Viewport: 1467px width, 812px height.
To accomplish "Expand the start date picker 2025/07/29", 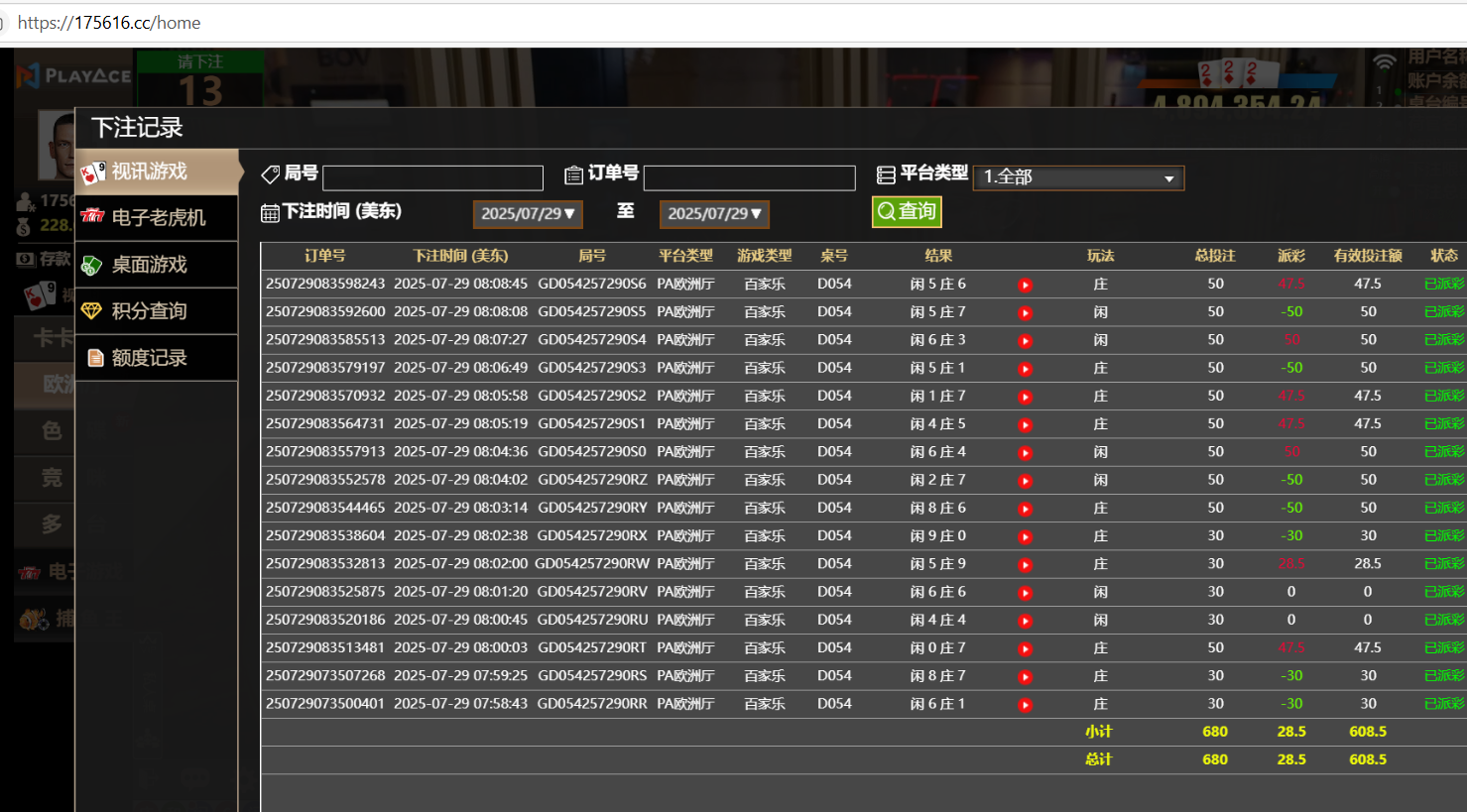I will tap(528, 214).
